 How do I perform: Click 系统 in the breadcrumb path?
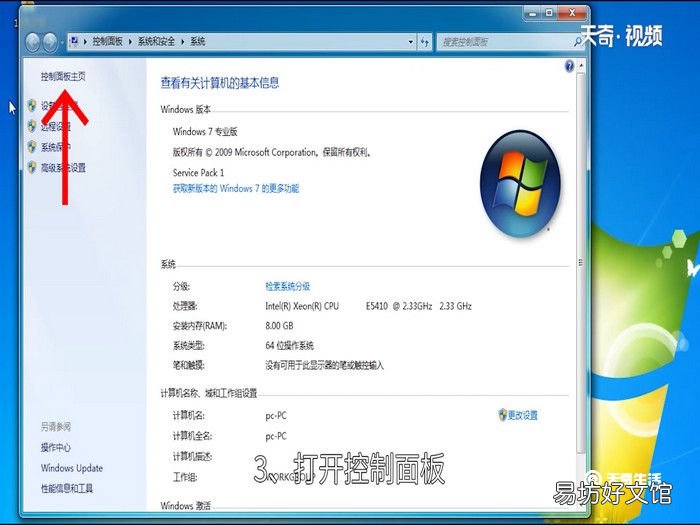[198, 42]
